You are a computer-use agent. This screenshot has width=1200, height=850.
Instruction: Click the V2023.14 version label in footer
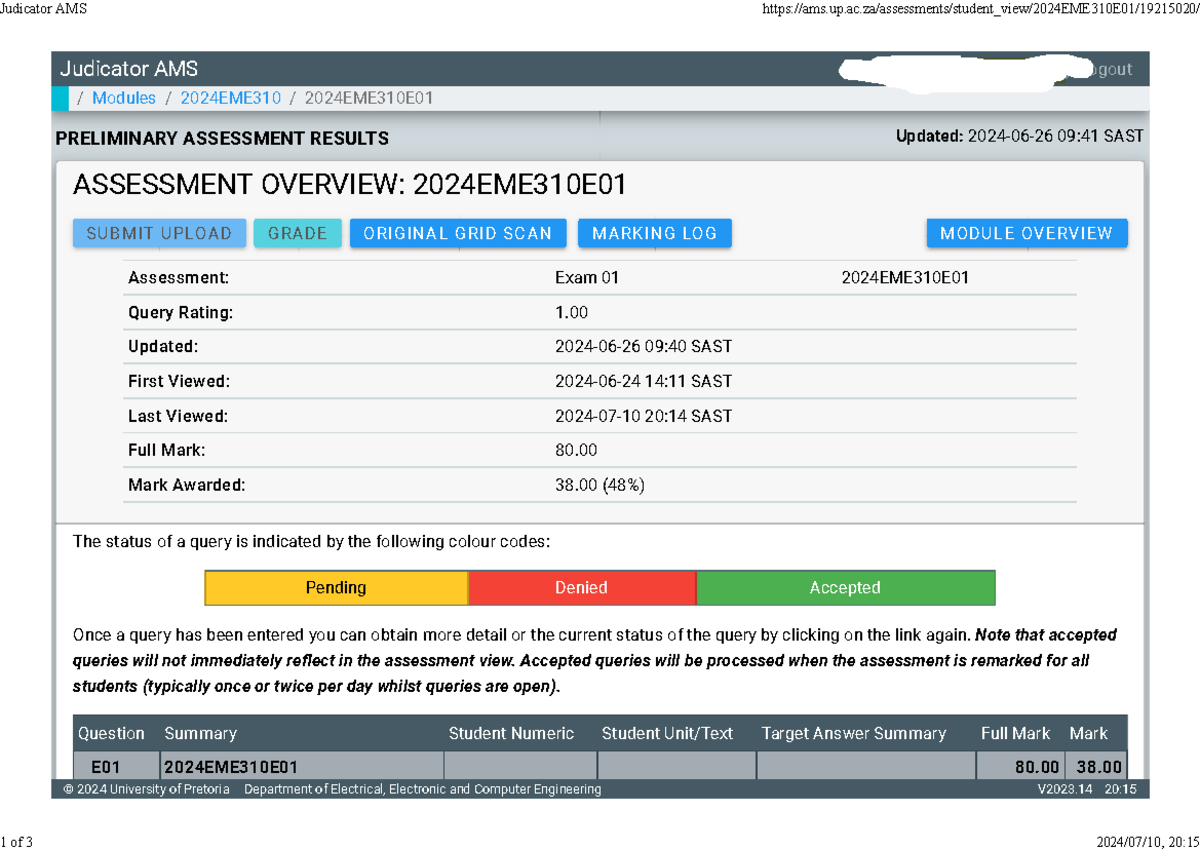pyautogui.click(x=1067, y=789)
